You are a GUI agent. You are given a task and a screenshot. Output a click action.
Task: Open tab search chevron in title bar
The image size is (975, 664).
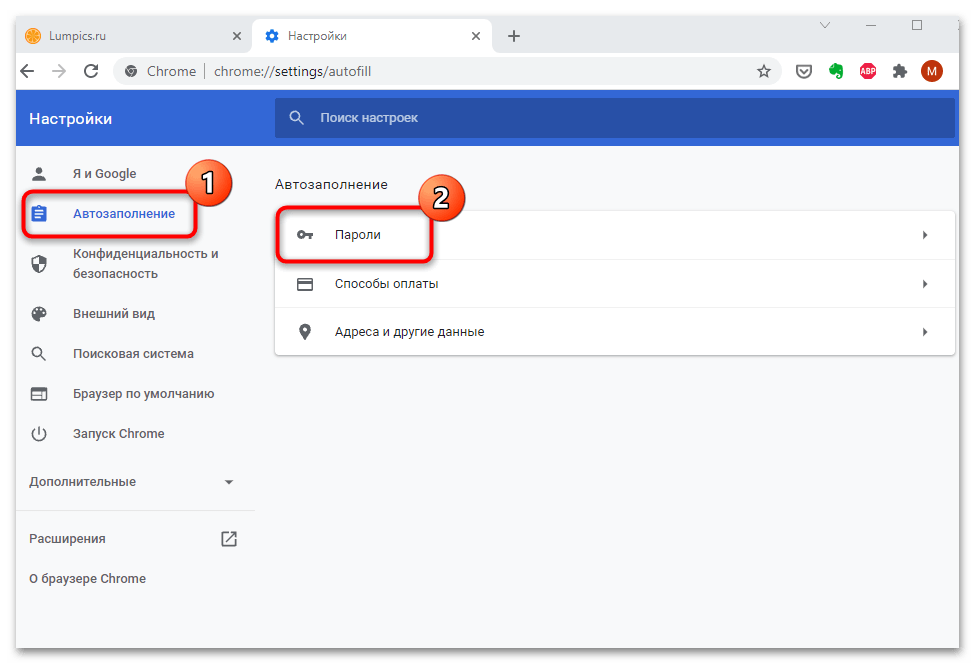click(x=825, y=25)
